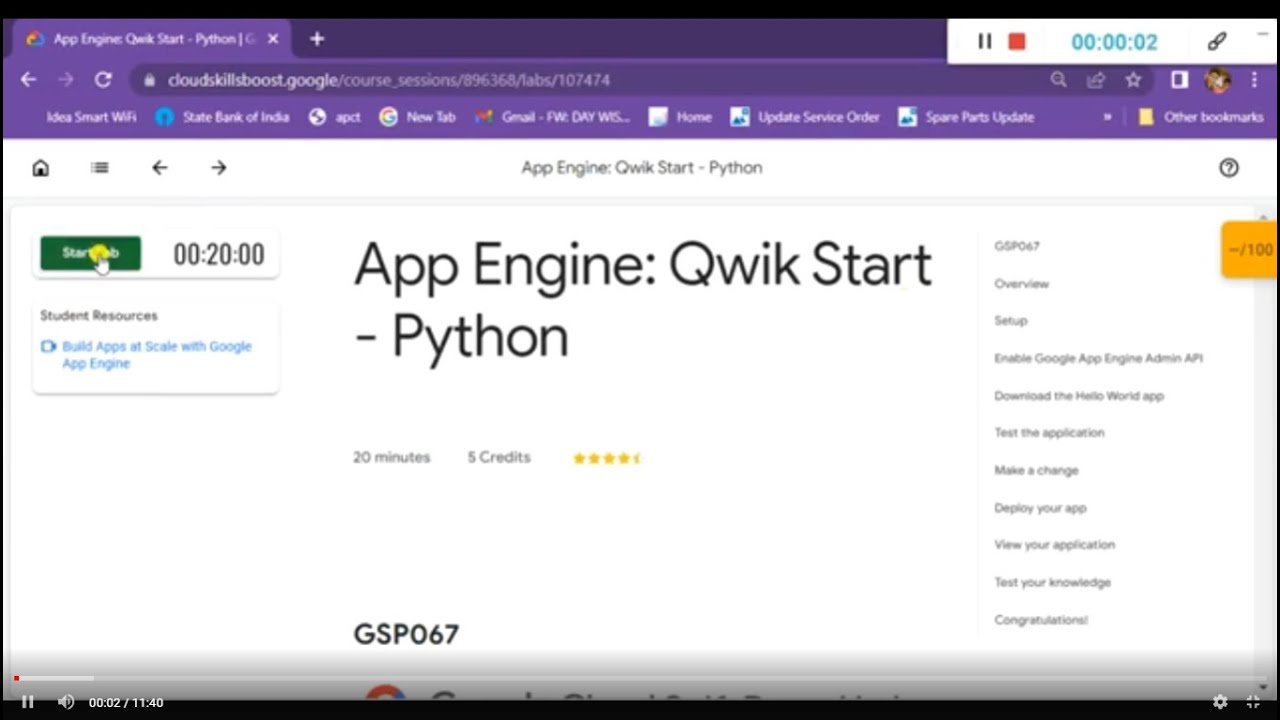Open Spare Parts Update bookmark
The height and width of the screenshot is (720, 1280).
[x=966, y=117]
